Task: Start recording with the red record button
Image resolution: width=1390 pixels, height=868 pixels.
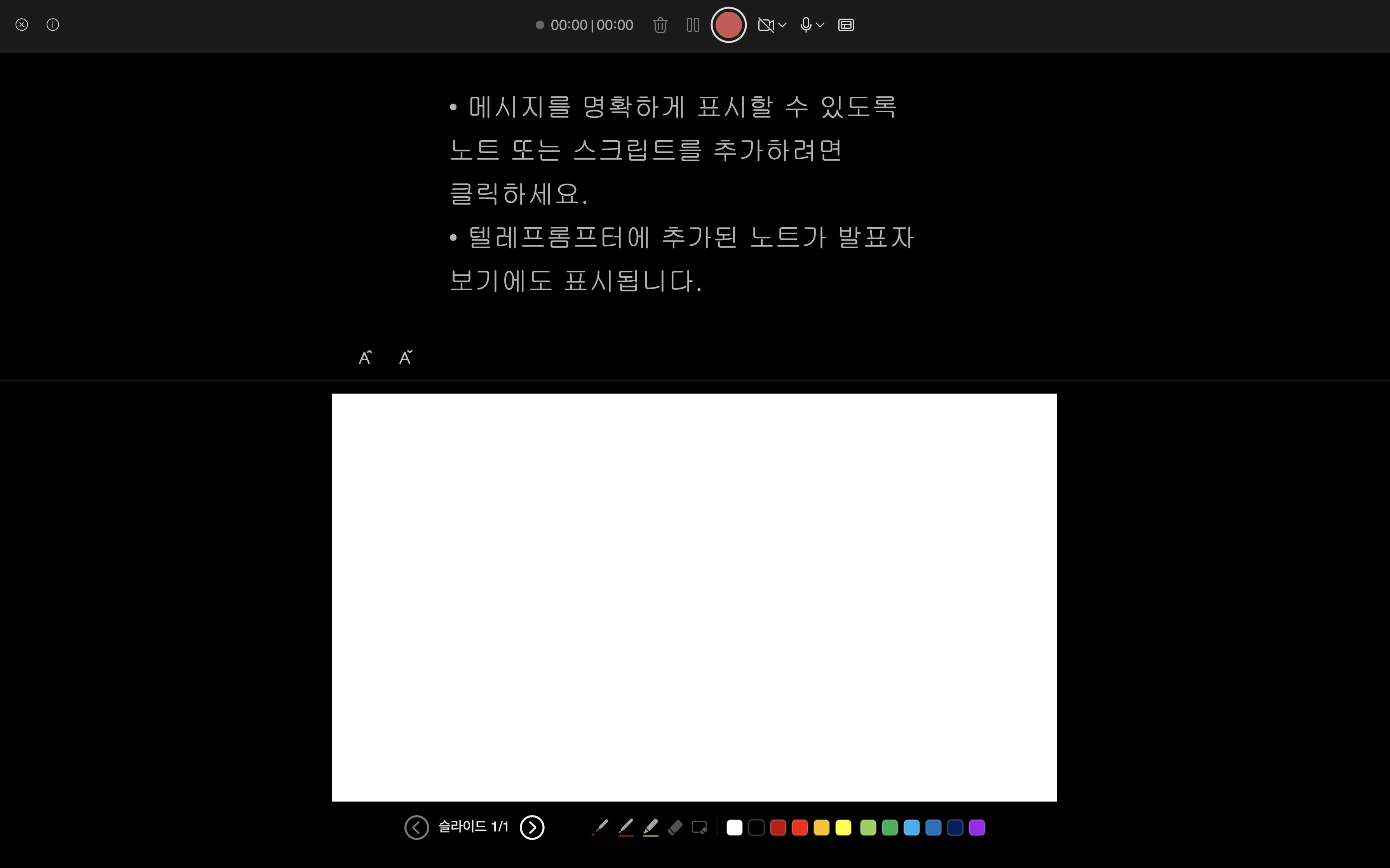Action: 728,25
